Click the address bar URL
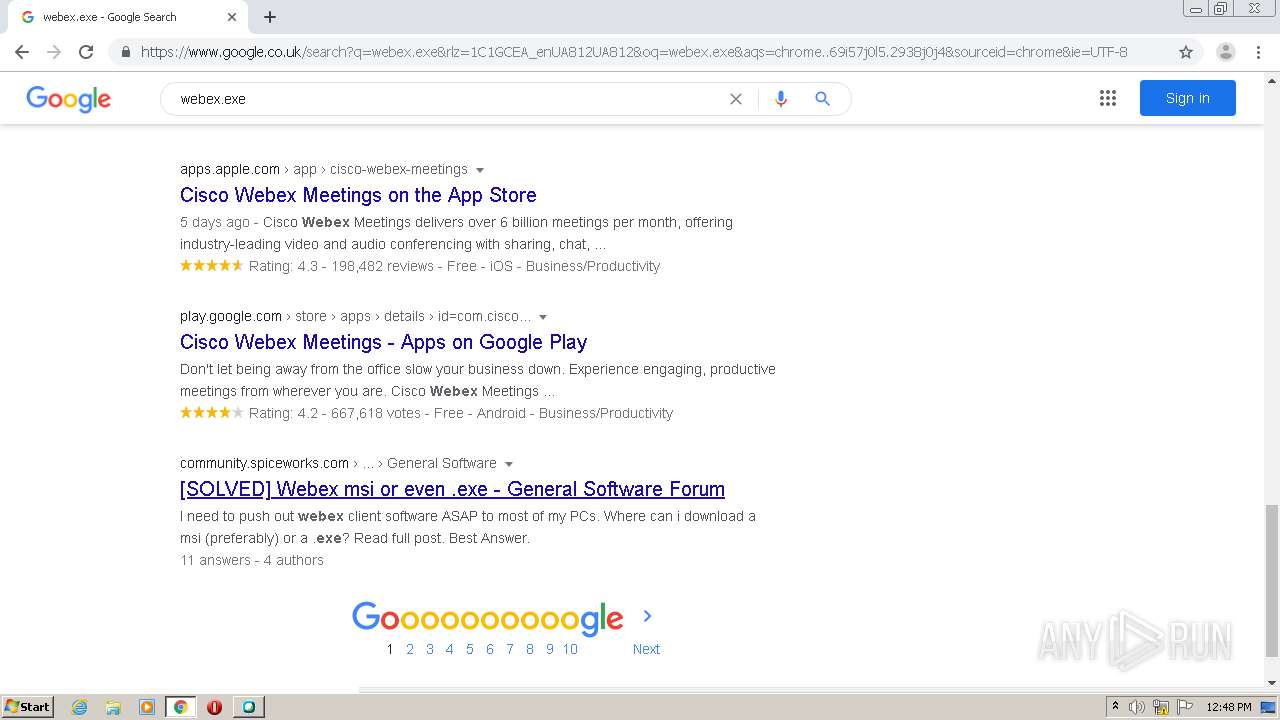The image size is (1280, 720). [x=634, y=52]
